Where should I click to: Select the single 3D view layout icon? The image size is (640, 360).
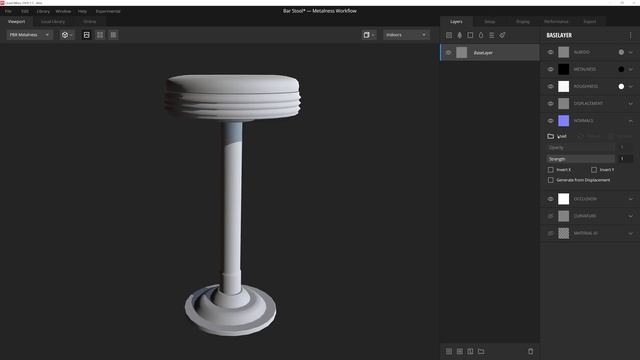[87, 35]
